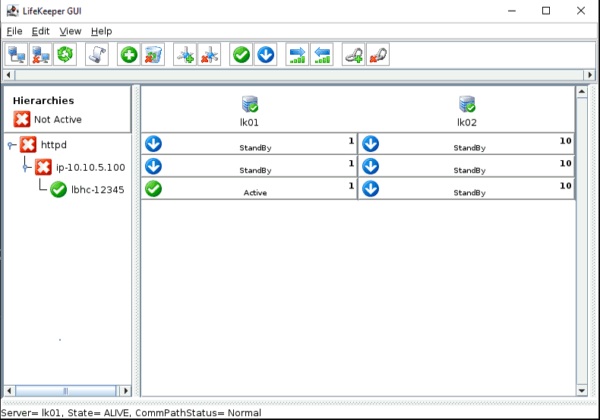The height and width of the screenshot is (420, 600).
Task: Click the Active status text on lk01
Action: click(x=255, y=193)
